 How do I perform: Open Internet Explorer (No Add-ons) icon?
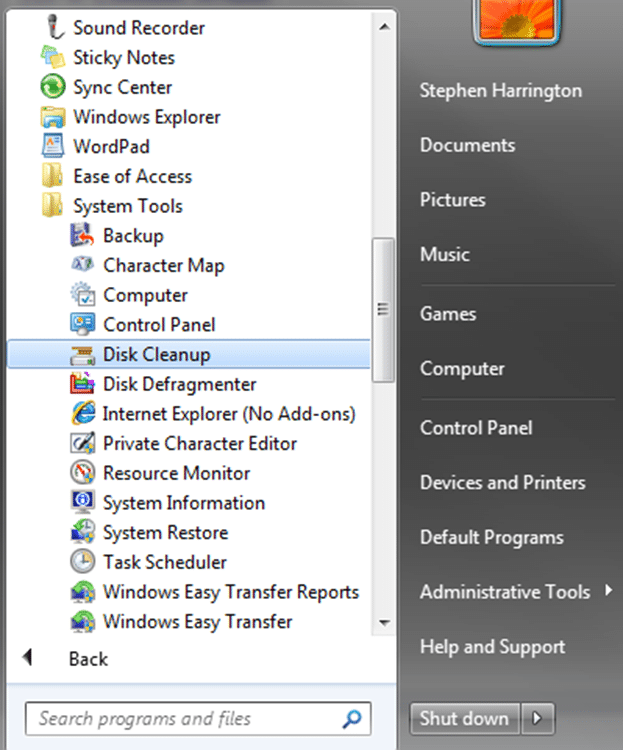click(x=83, y=414)
